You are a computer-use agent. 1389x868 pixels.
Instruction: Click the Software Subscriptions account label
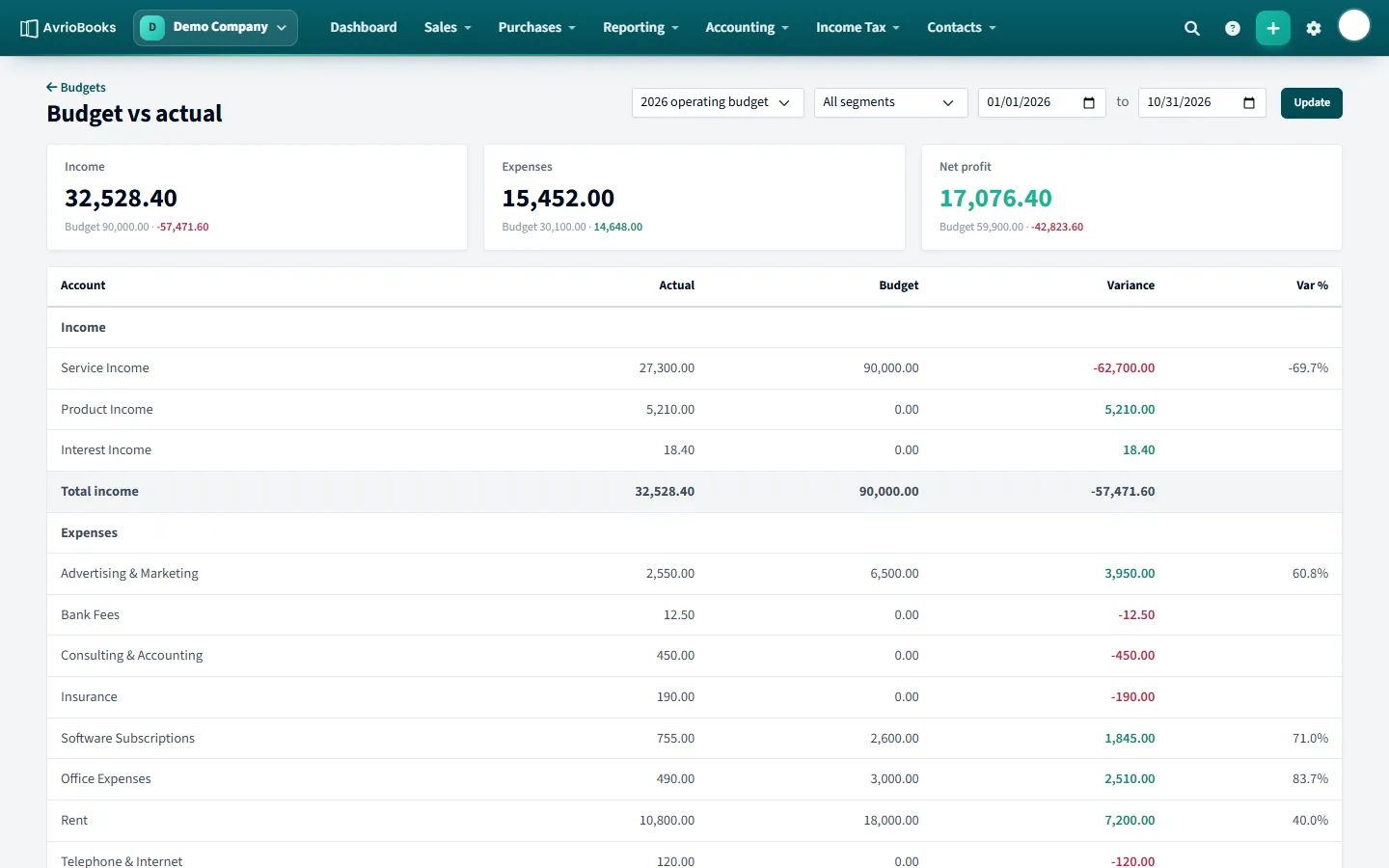tap(127, 739)
